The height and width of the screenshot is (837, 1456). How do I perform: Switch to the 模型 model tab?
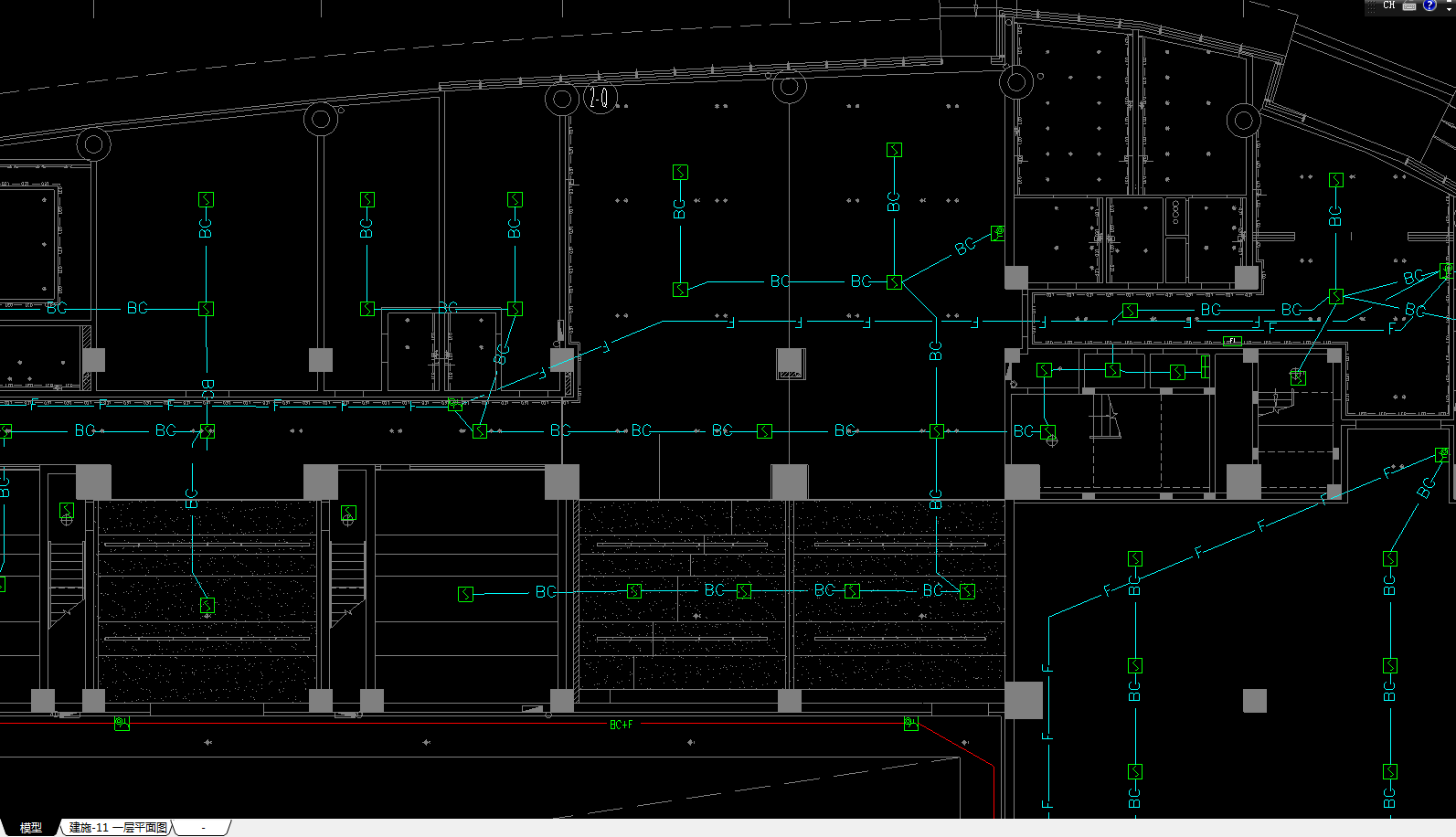point(30,827)
